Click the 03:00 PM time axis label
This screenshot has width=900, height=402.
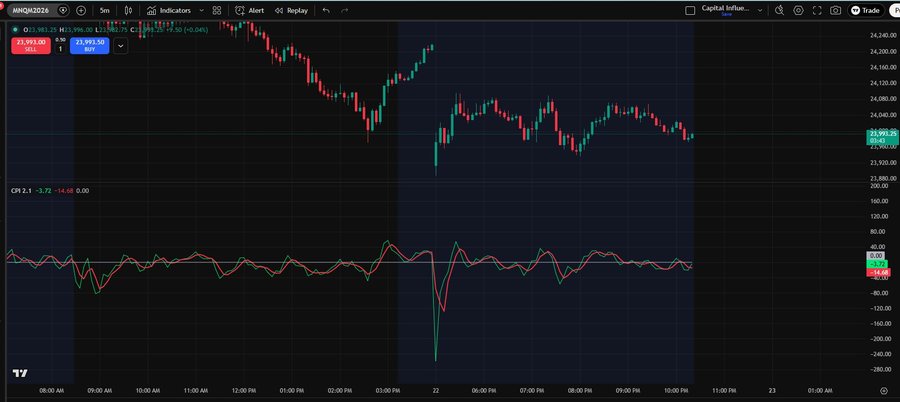pyautogui.click(x=387, y=391)
